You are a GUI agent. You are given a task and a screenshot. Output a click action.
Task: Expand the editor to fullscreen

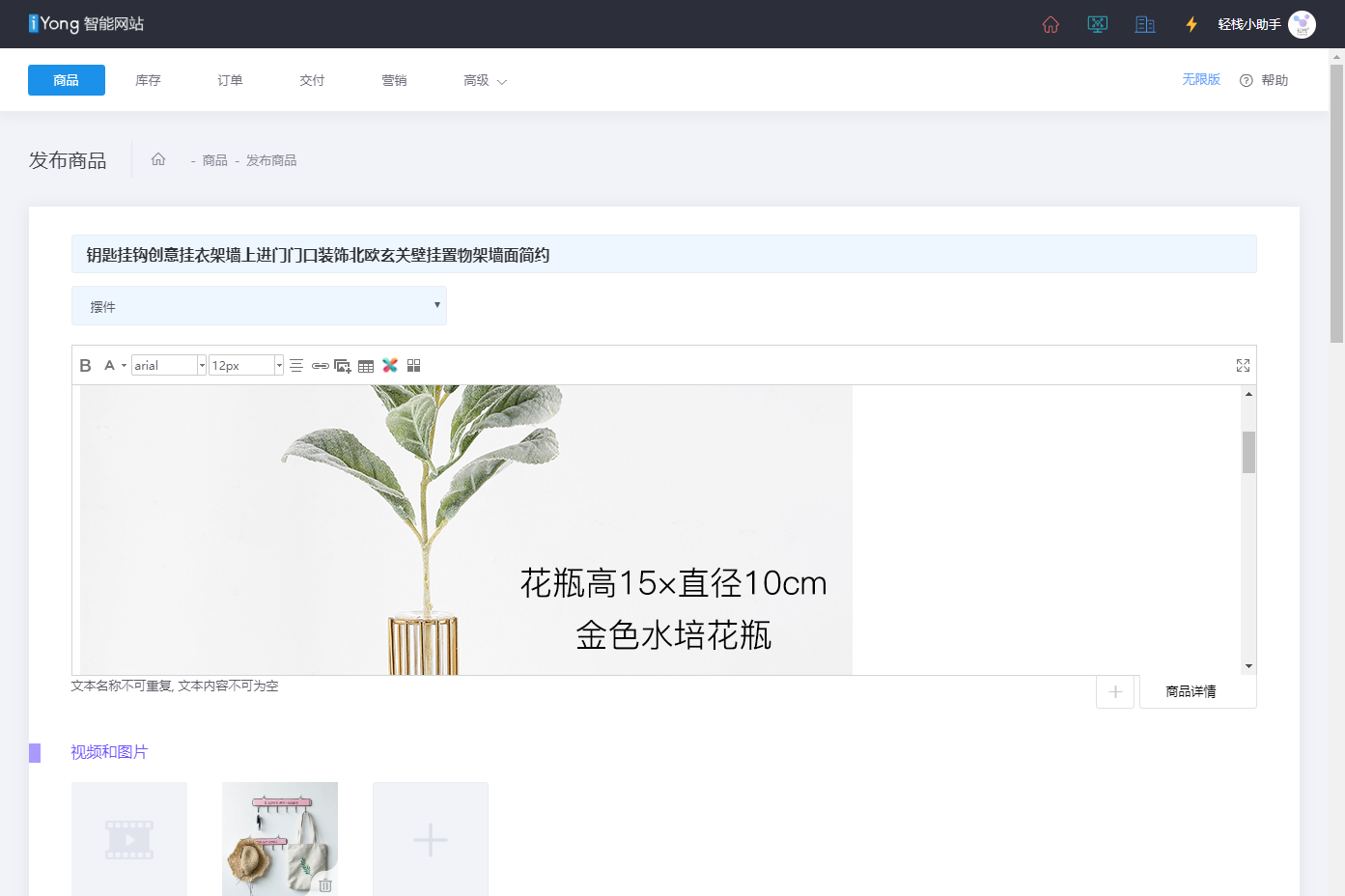tap(1243, 365)
